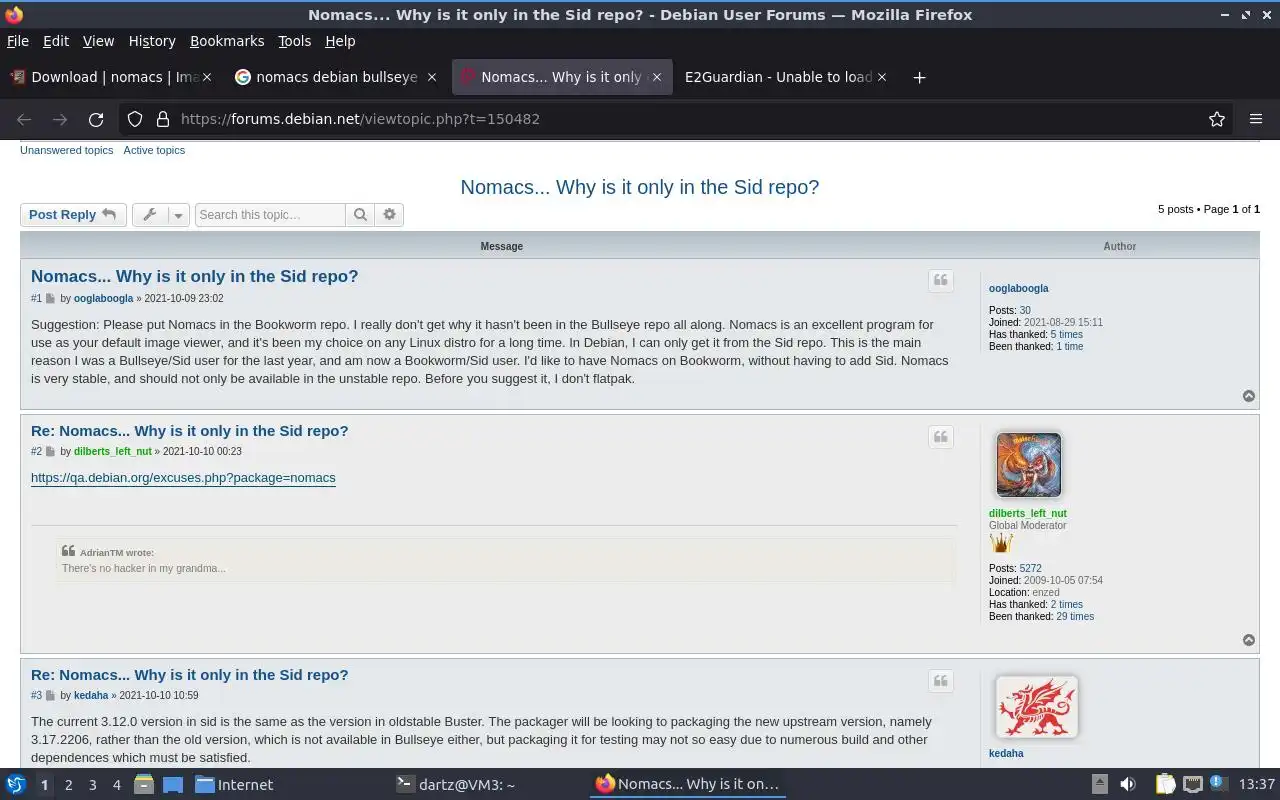
Task: Click the topic tools wrench icon
Action: pos(150,215)
